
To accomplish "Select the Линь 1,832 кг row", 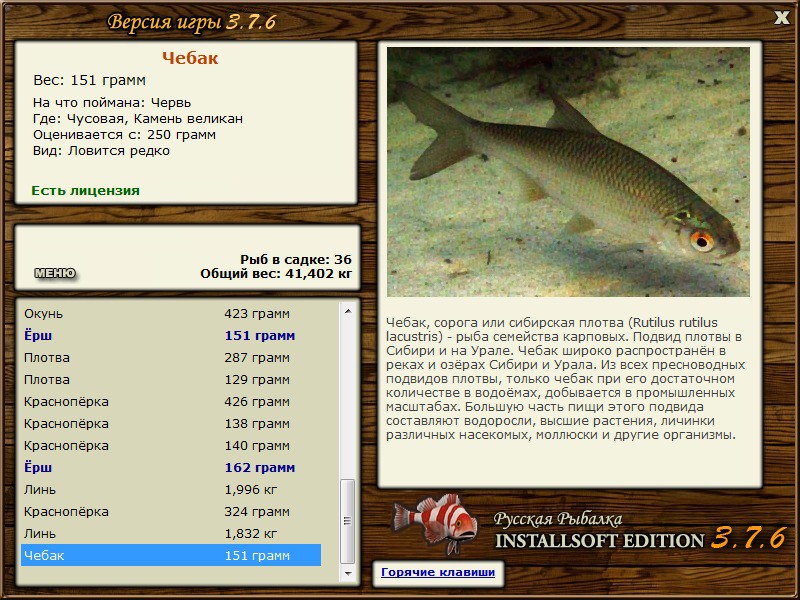I will click(x=171, y=533).
